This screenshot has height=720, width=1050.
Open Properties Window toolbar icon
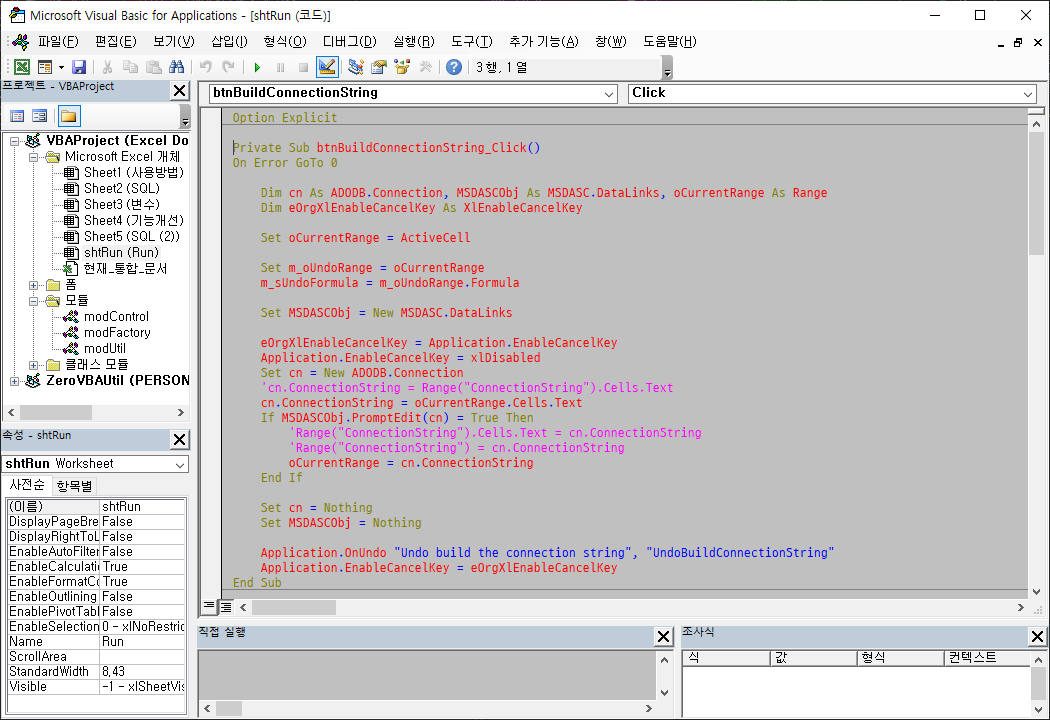point(379,67)
